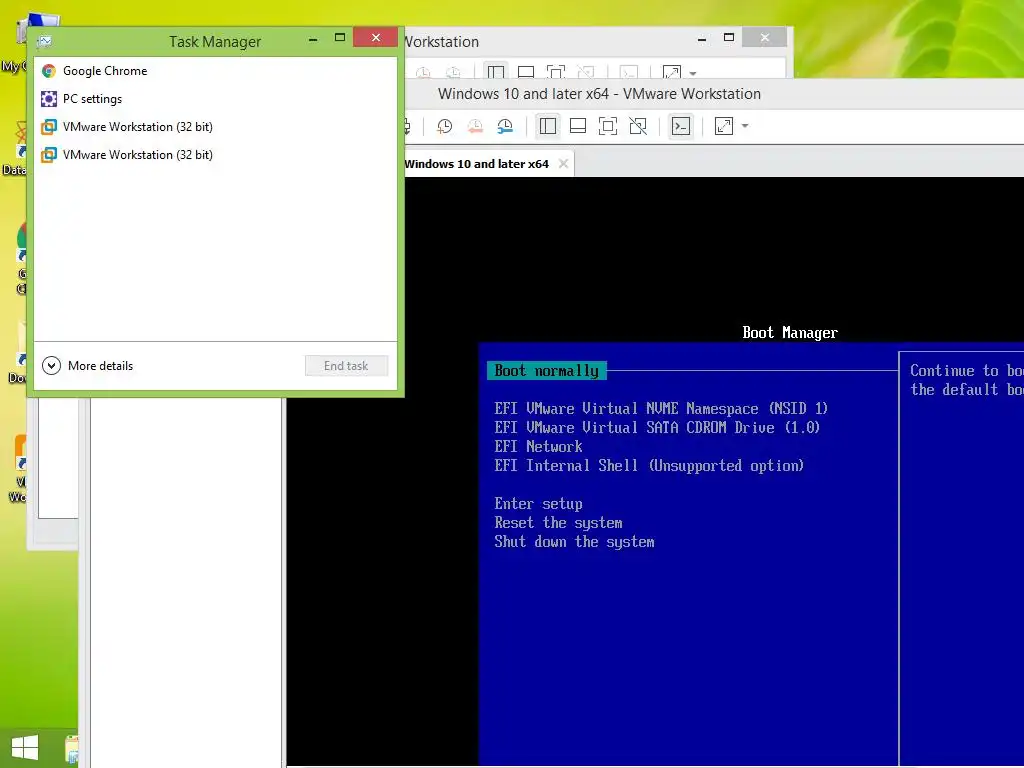Maximize the background VMware Workstation window
1024x768 pixels.
pyautogui.click(x=729, y=38)
